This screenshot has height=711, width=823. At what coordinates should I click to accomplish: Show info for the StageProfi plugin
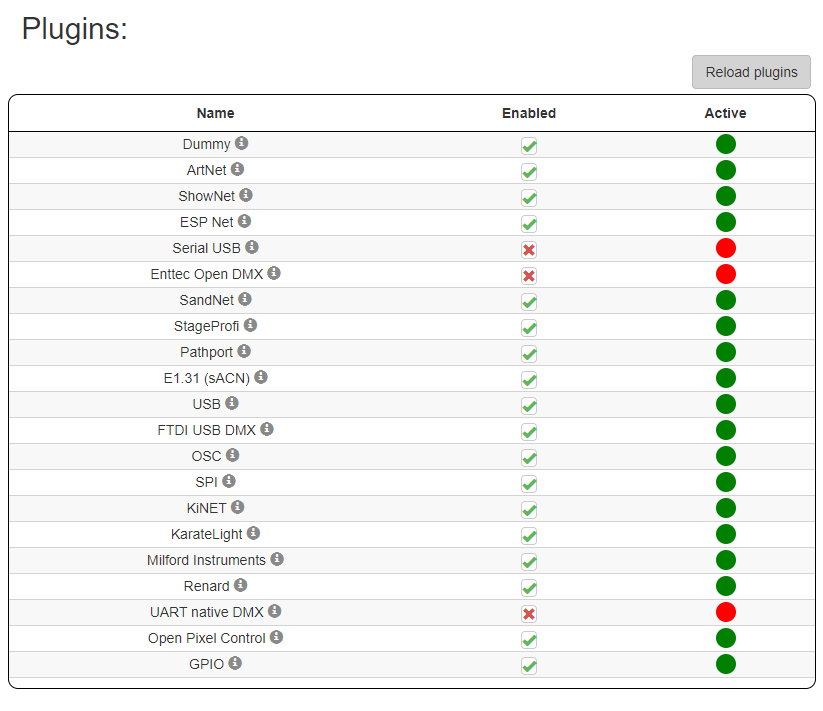[x=251, y=325]
